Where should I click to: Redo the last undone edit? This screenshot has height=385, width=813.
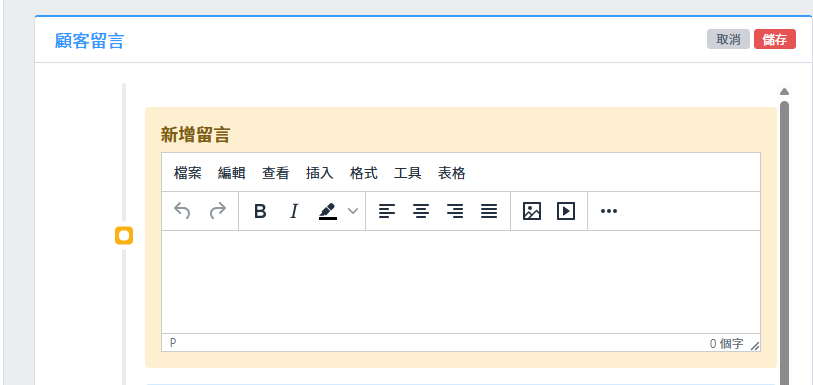[x=218, y=211]
